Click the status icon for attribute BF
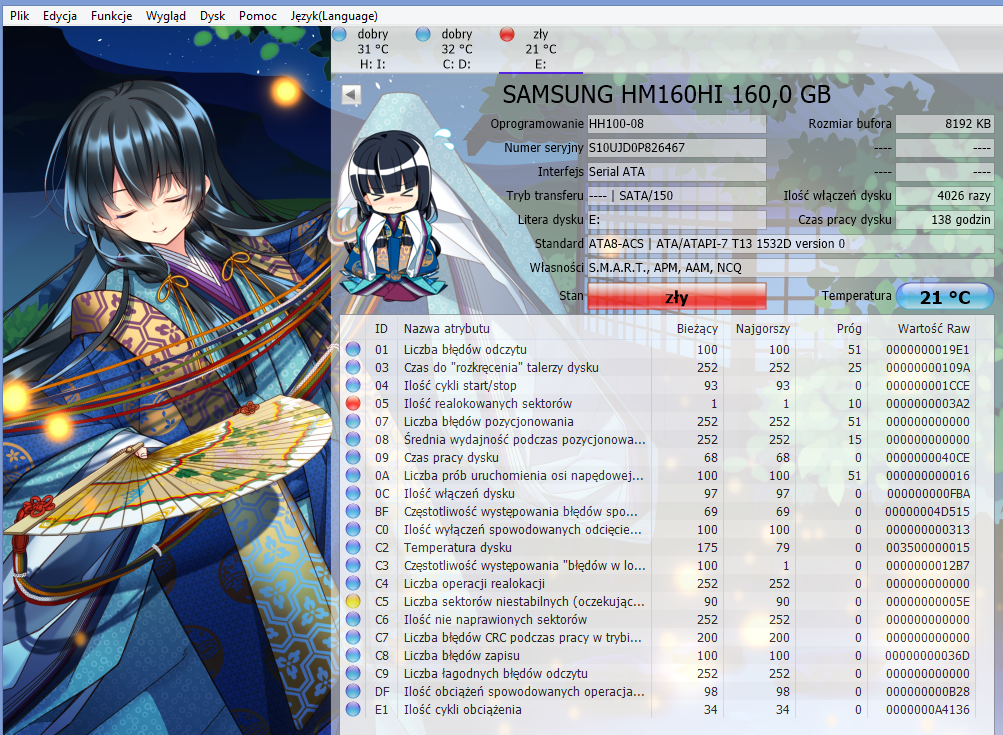The image size is (1003, 735). pos(353,511)
